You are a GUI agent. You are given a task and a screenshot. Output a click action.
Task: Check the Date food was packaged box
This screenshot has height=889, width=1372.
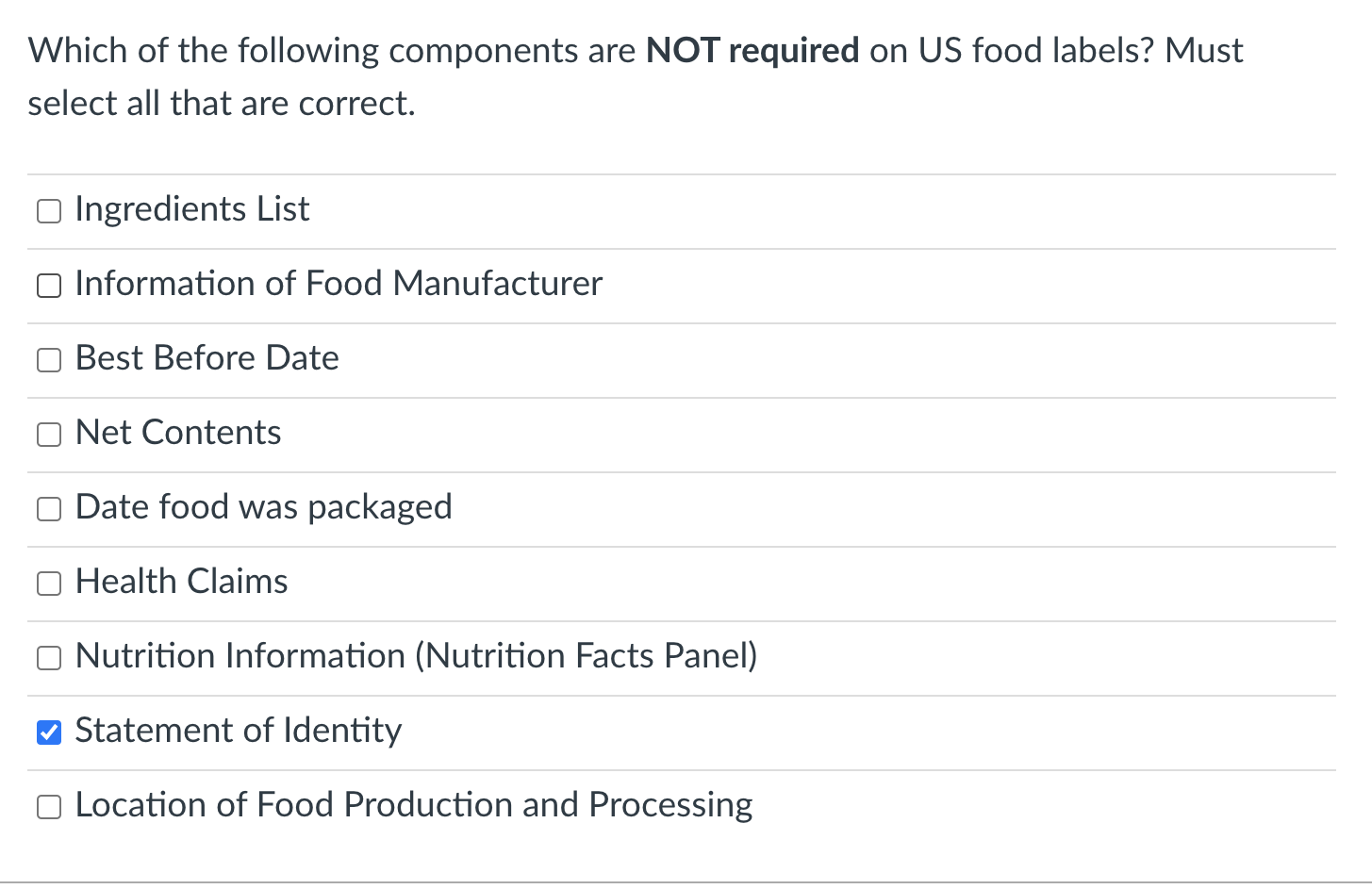[49, 508]
